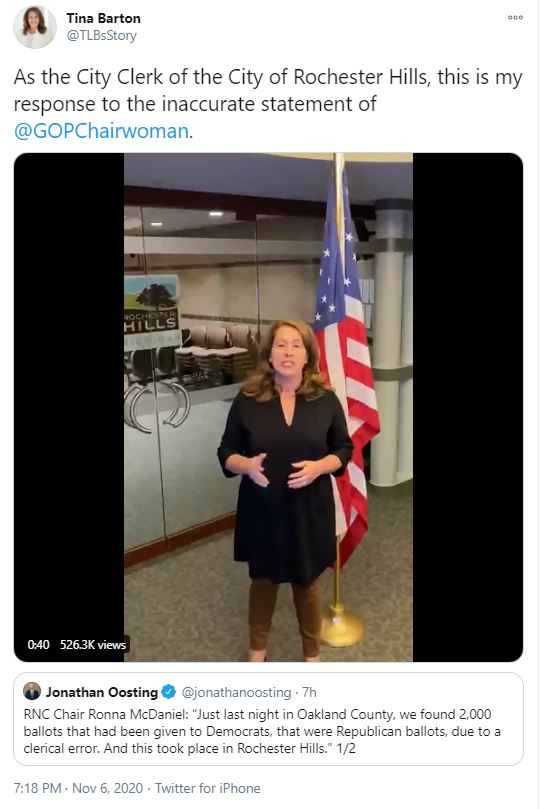Click the blue verified badge icon
This screenshot has width=541, height=809.
tap(169, 692)
